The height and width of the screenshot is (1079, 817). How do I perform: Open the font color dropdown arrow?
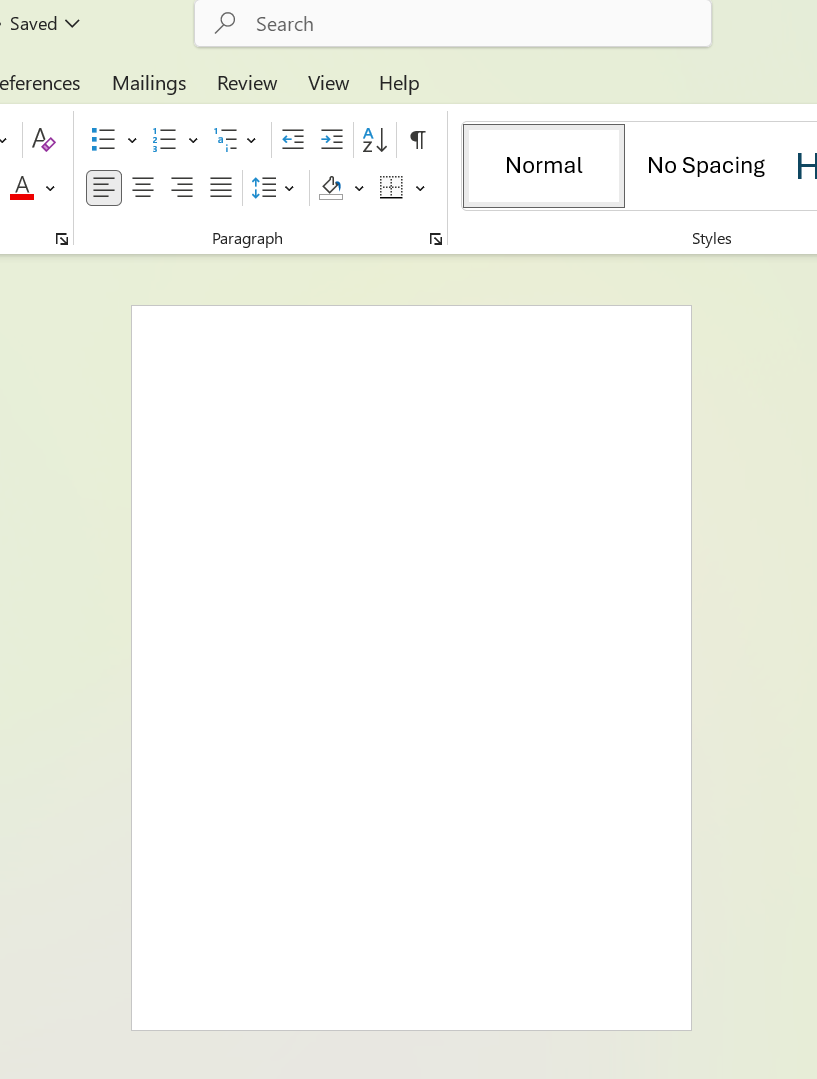click(x=50, y=188)
